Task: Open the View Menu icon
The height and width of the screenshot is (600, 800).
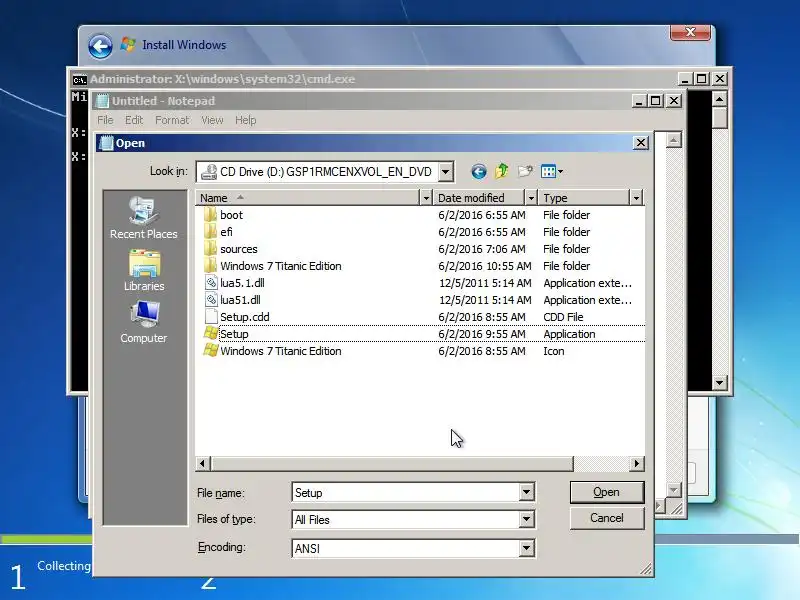Action: click(x=552, y=171)
